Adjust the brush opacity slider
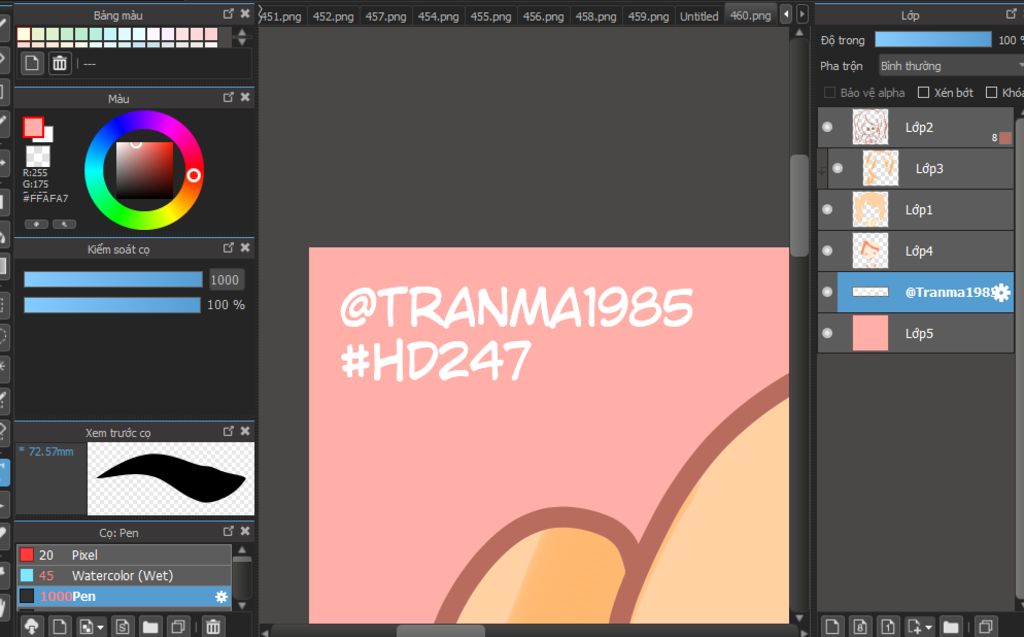 click(x=112, y=305)
